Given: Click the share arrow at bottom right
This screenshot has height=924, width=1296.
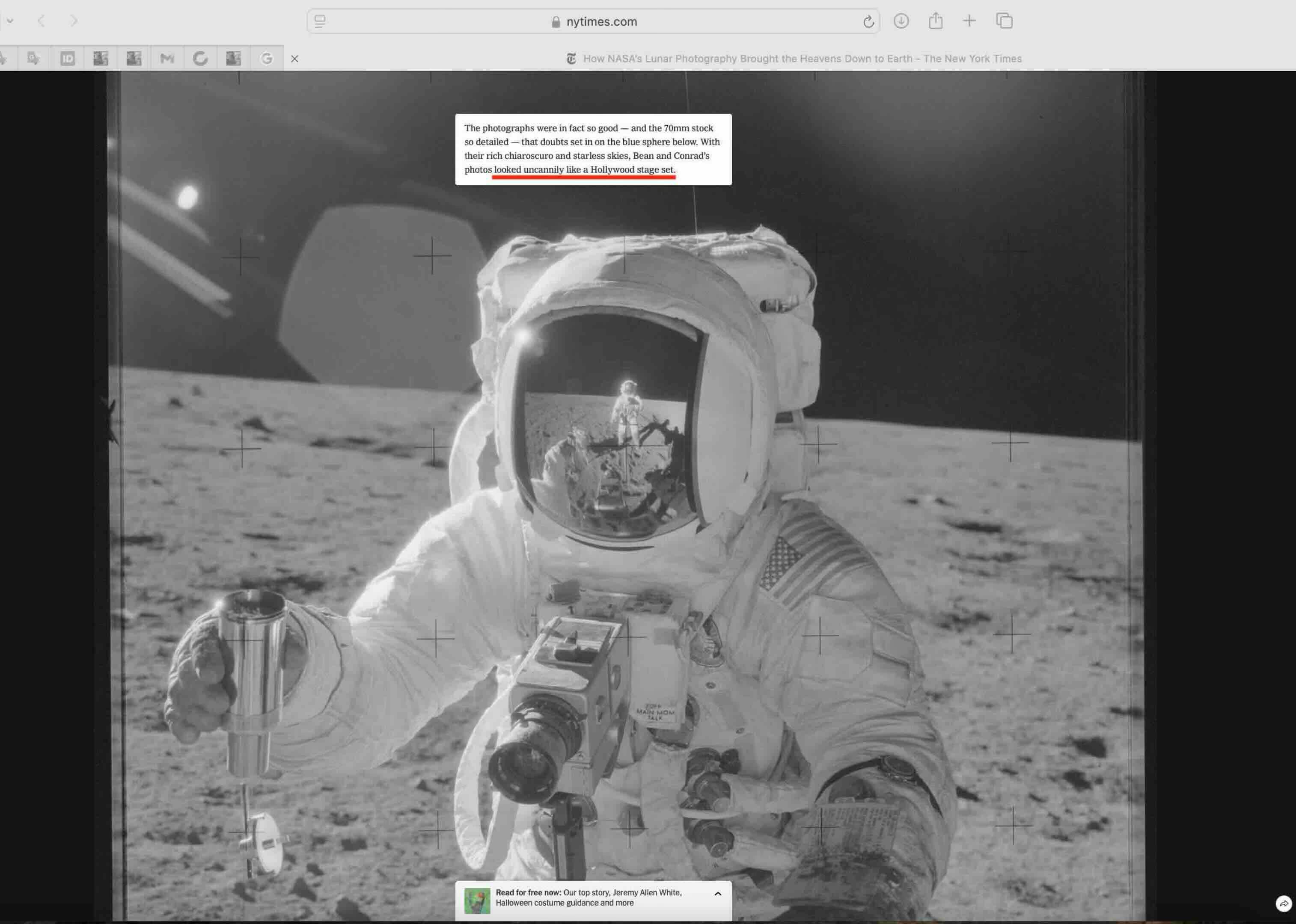Looking at the screenshot, I should (1284, 903).
